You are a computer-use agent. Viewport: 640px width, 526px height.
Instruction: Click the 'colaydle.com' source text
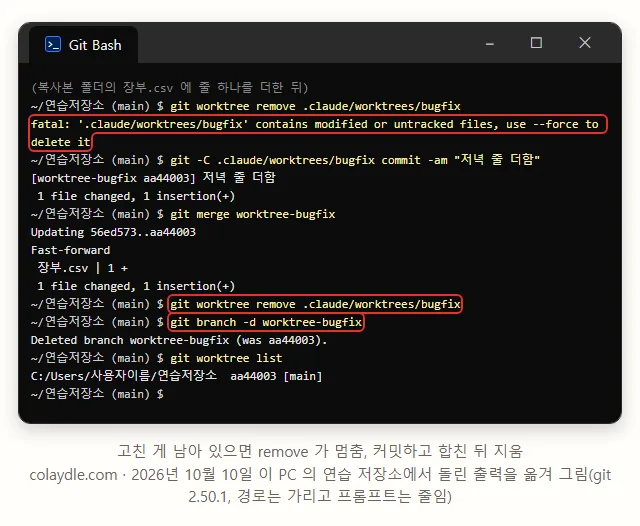click(73, 475)
